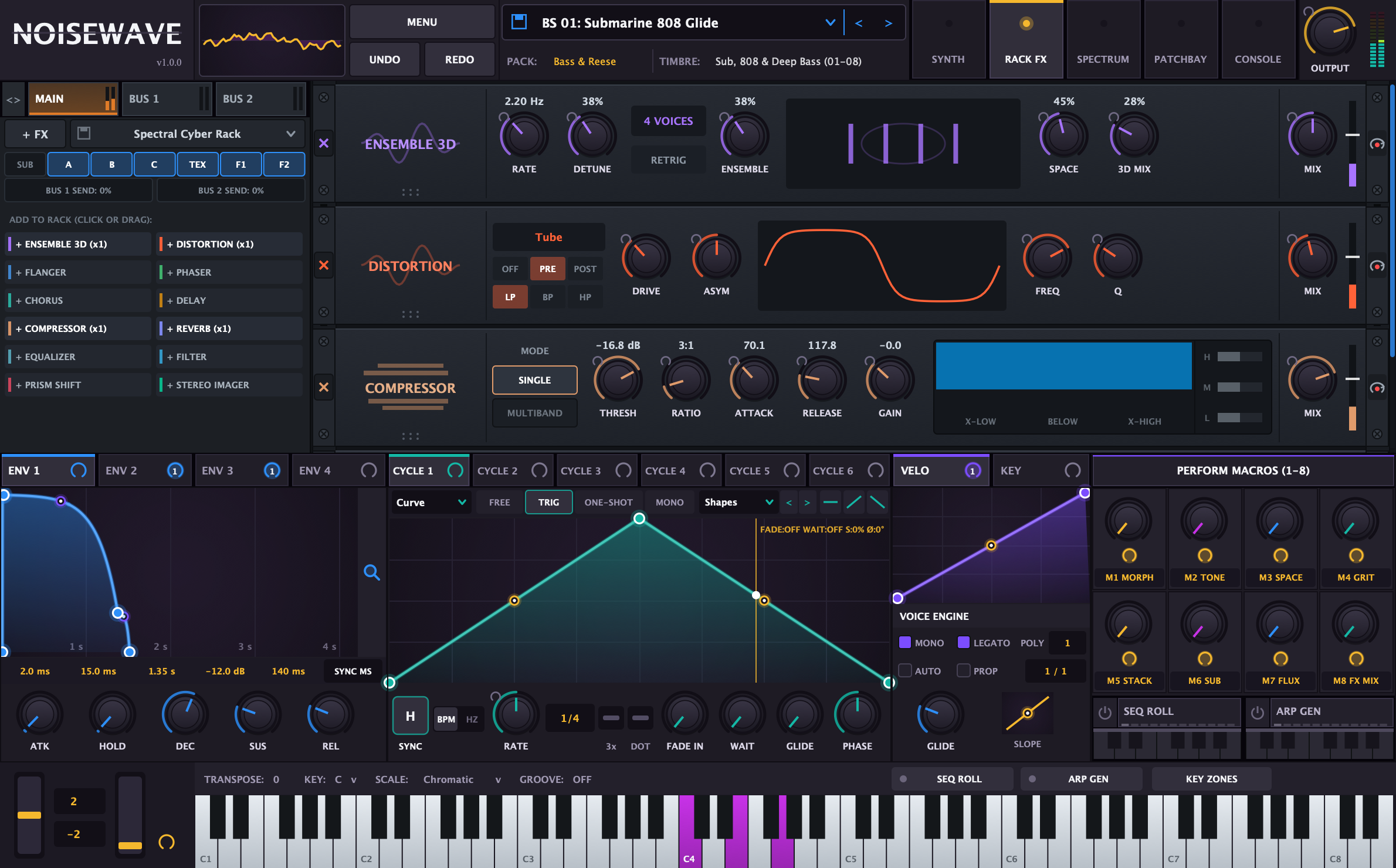Select the ramp-up shape icon
Screen dimensions: 1396x868
pos(854,502)
